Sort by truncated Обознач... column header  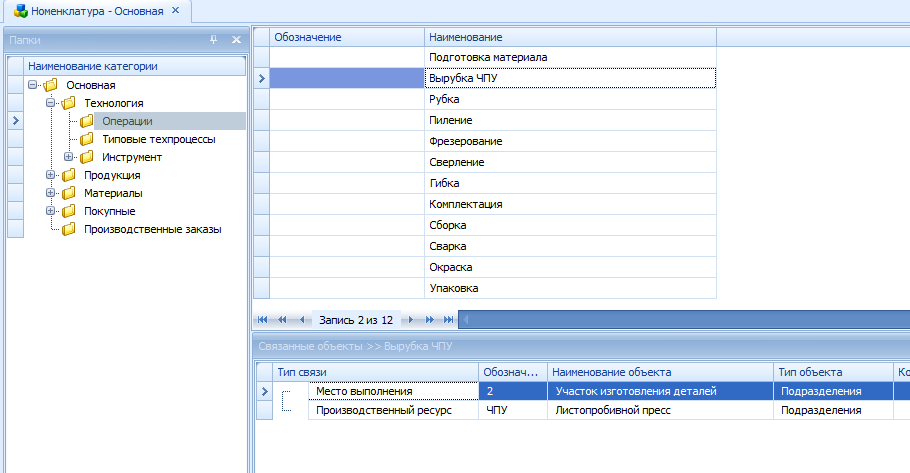513,372
